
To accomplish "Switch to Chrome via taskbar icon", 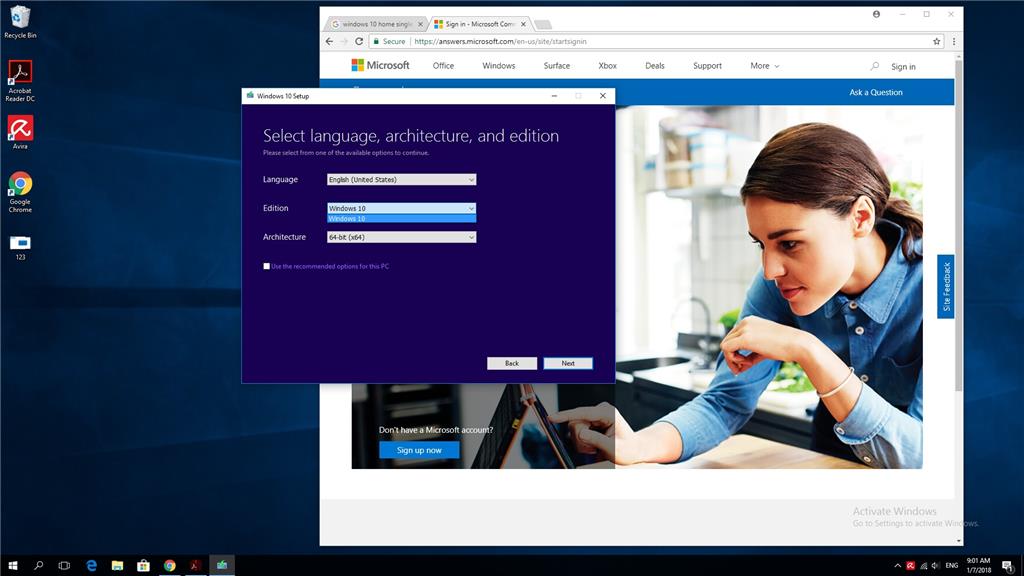I will 170,565.
